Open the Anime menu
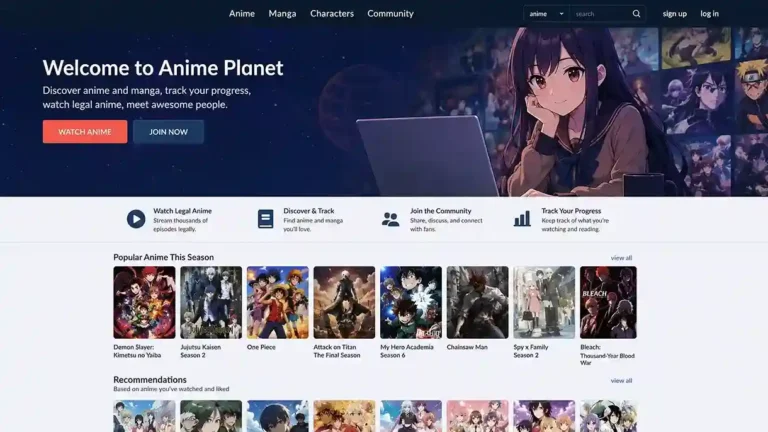Screen dimensions: 768x432 click(241, 14)
